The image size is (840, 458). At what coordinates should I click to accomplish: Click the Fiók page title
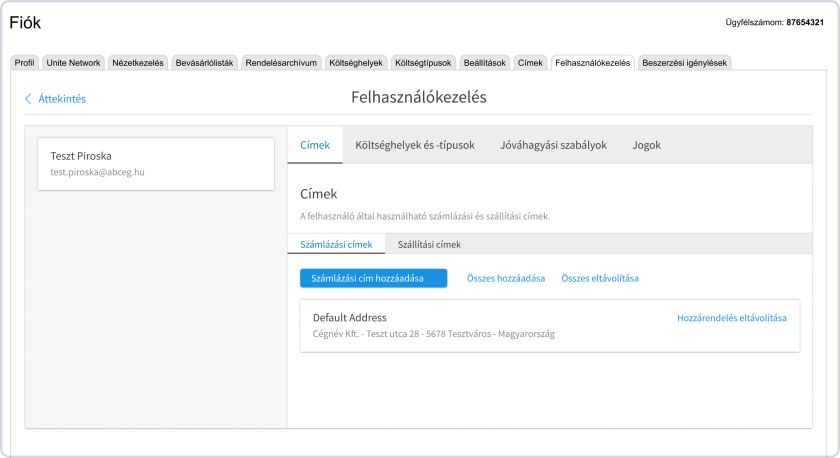tap(25, 22)
